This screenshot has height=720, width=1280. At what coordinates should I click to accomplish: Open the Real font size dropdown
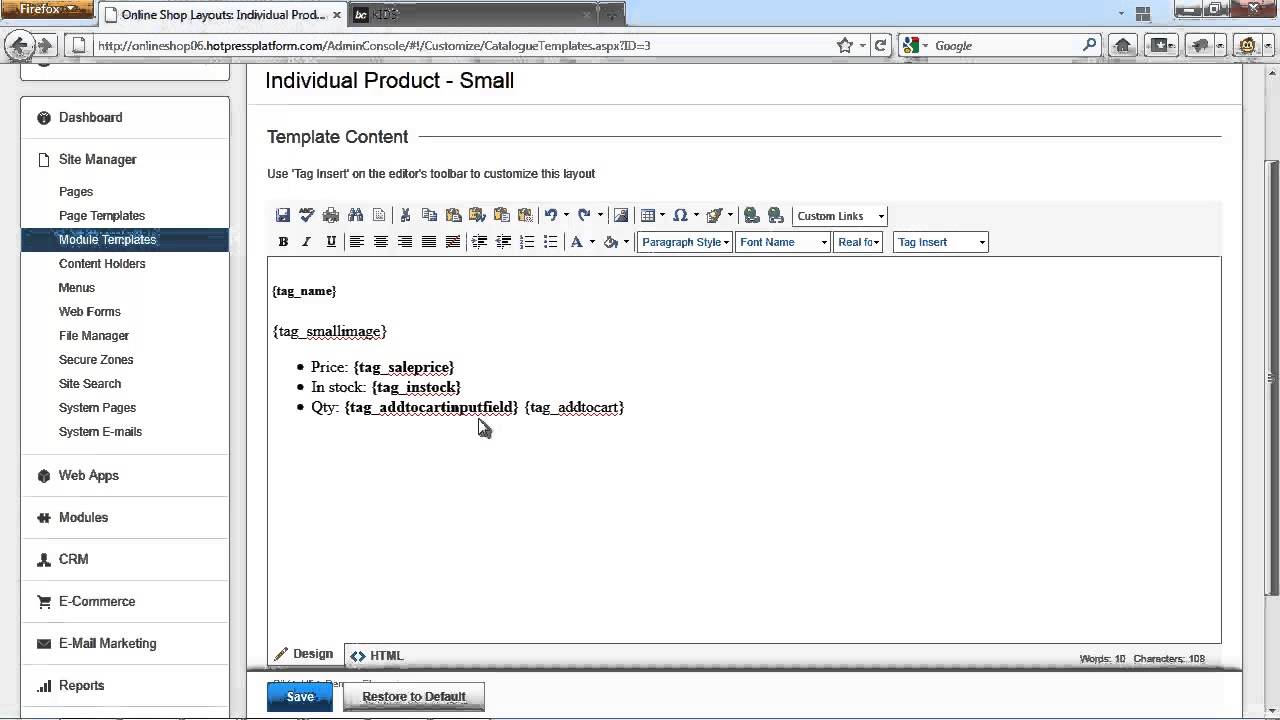tap(858, 242)
